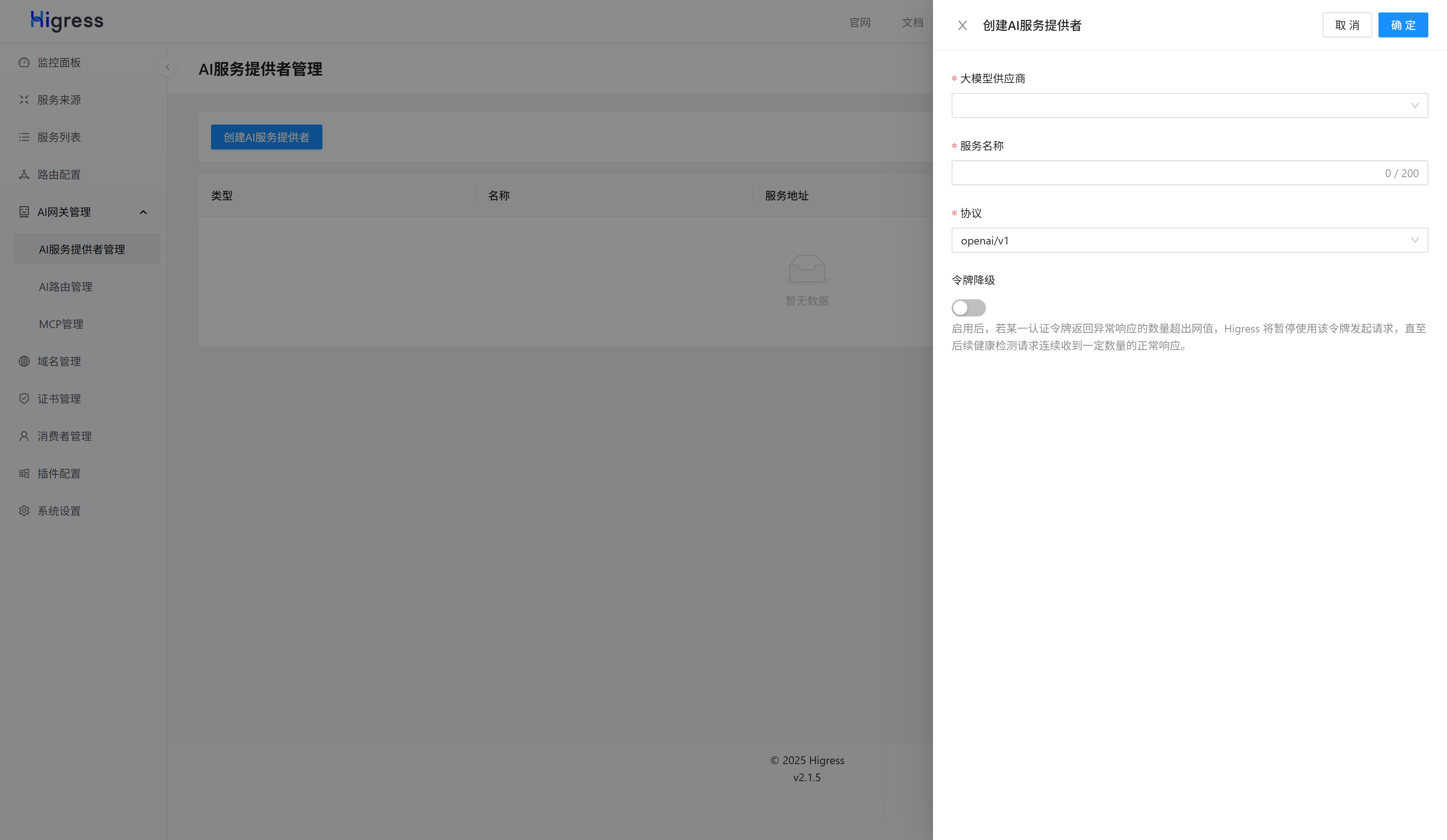Viewport: 1447px width, 840px height.
Task: Collapse the sidebar with the arrow toggle
Action: [167, 67]
